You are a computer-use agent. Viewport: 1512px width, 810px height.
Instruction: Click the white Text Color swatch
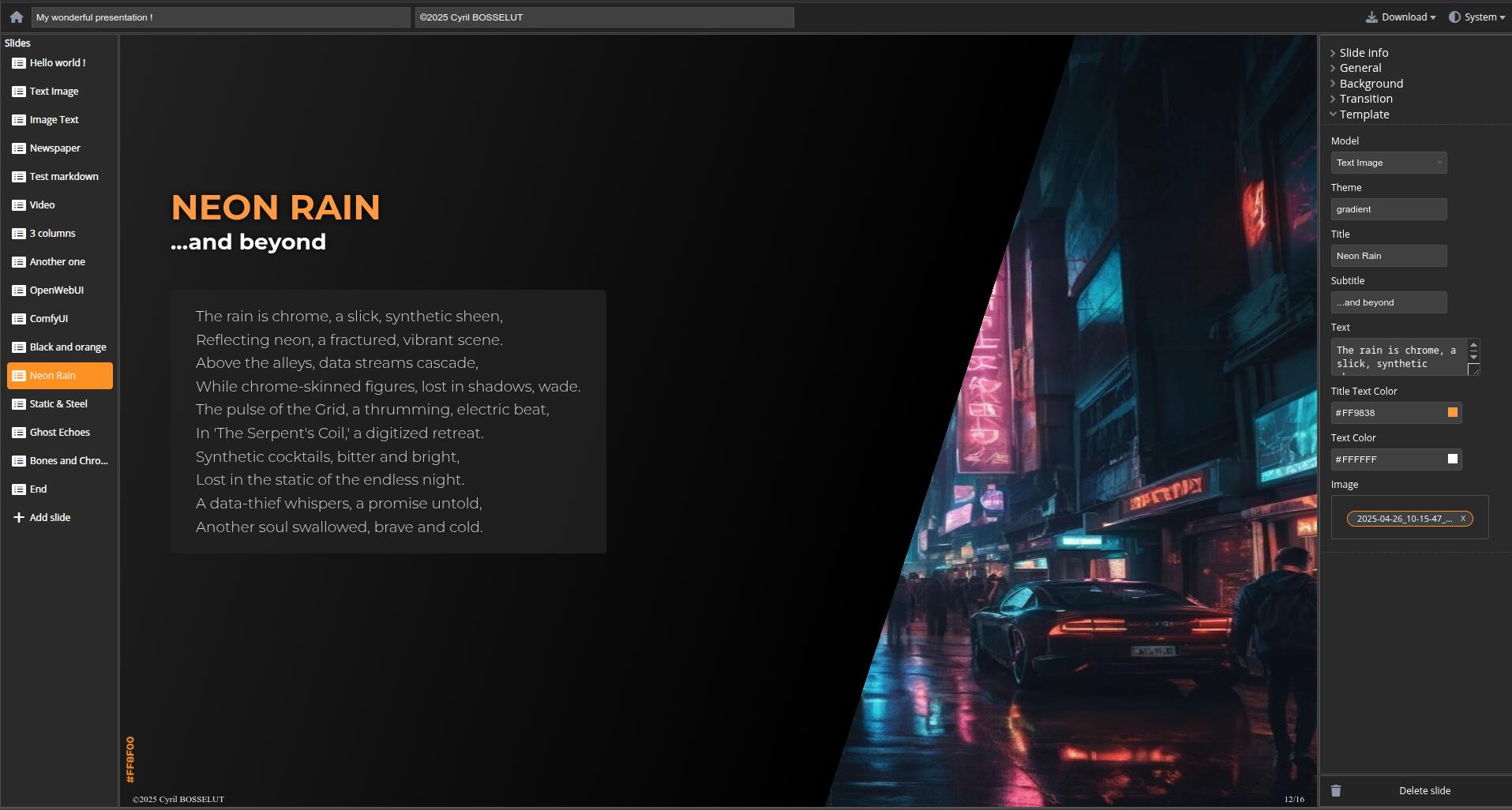pyautogui.click(x=1452, y=459)
